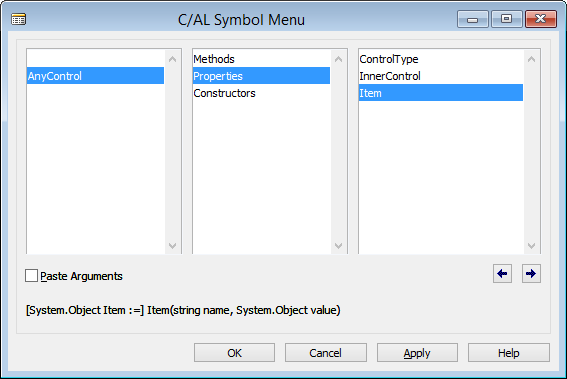Choose the ControlType property

pos(441,59)
